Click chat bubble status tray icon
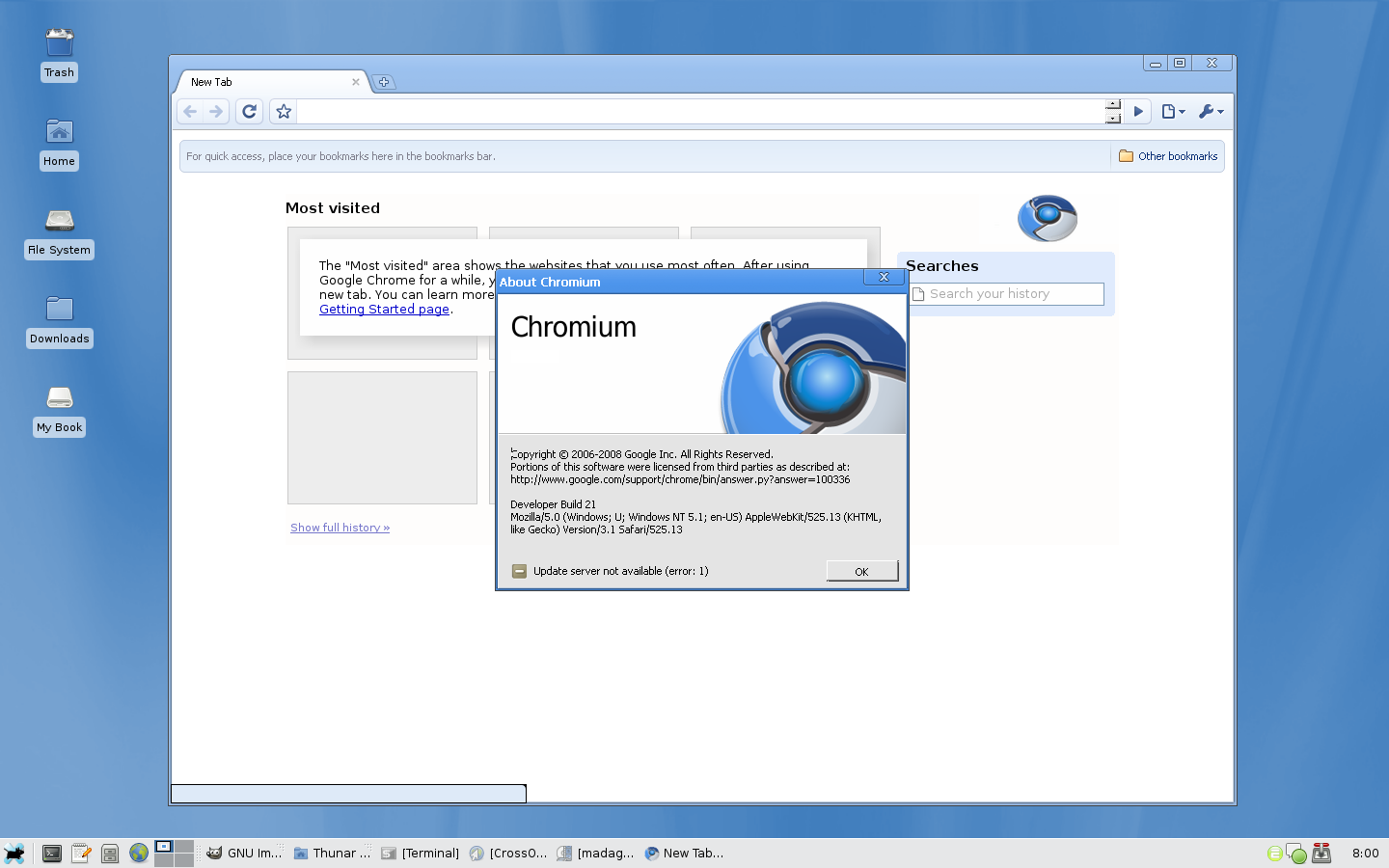 pos(1295,854)
